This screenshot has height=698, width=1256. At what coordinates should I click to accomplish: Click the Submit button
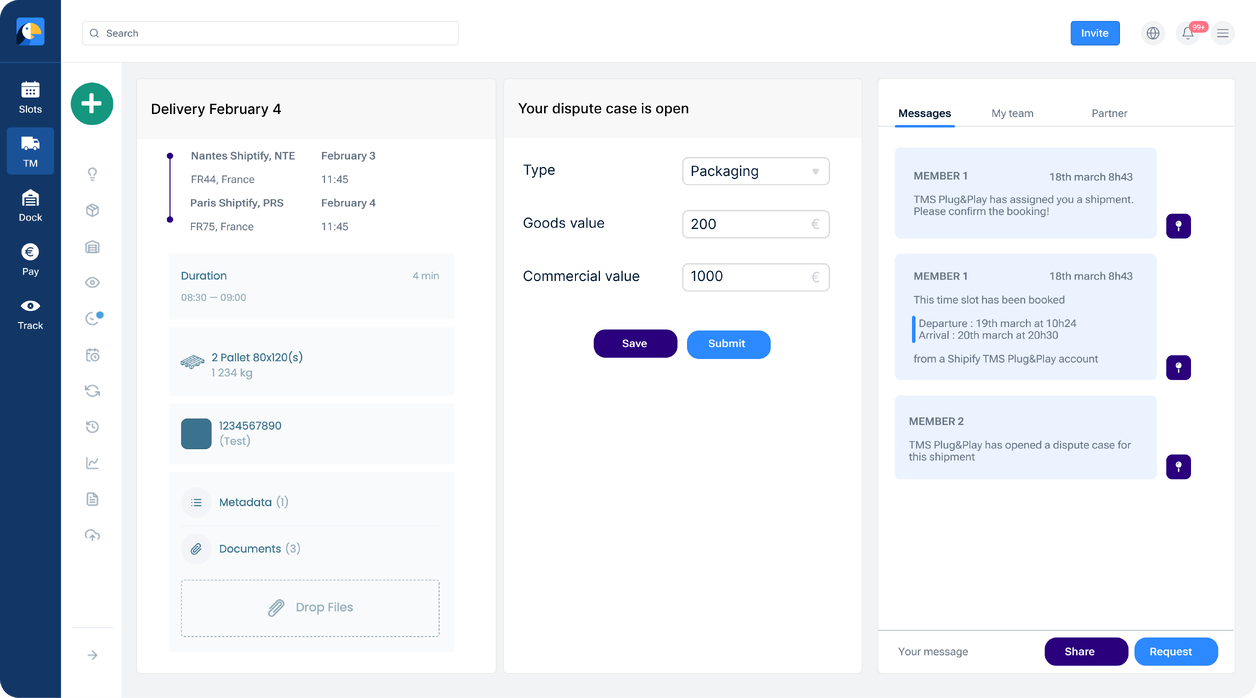coord(728,344)
